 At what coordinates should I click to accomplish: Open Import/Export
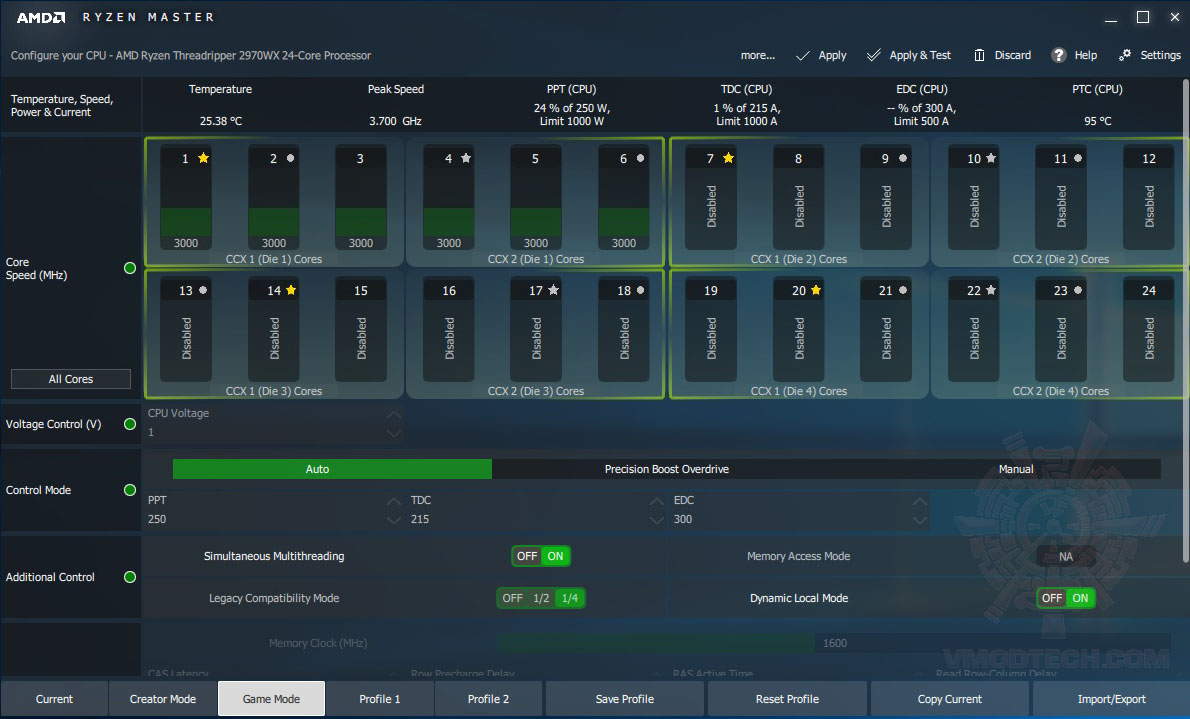click(x=1111, y=699)
